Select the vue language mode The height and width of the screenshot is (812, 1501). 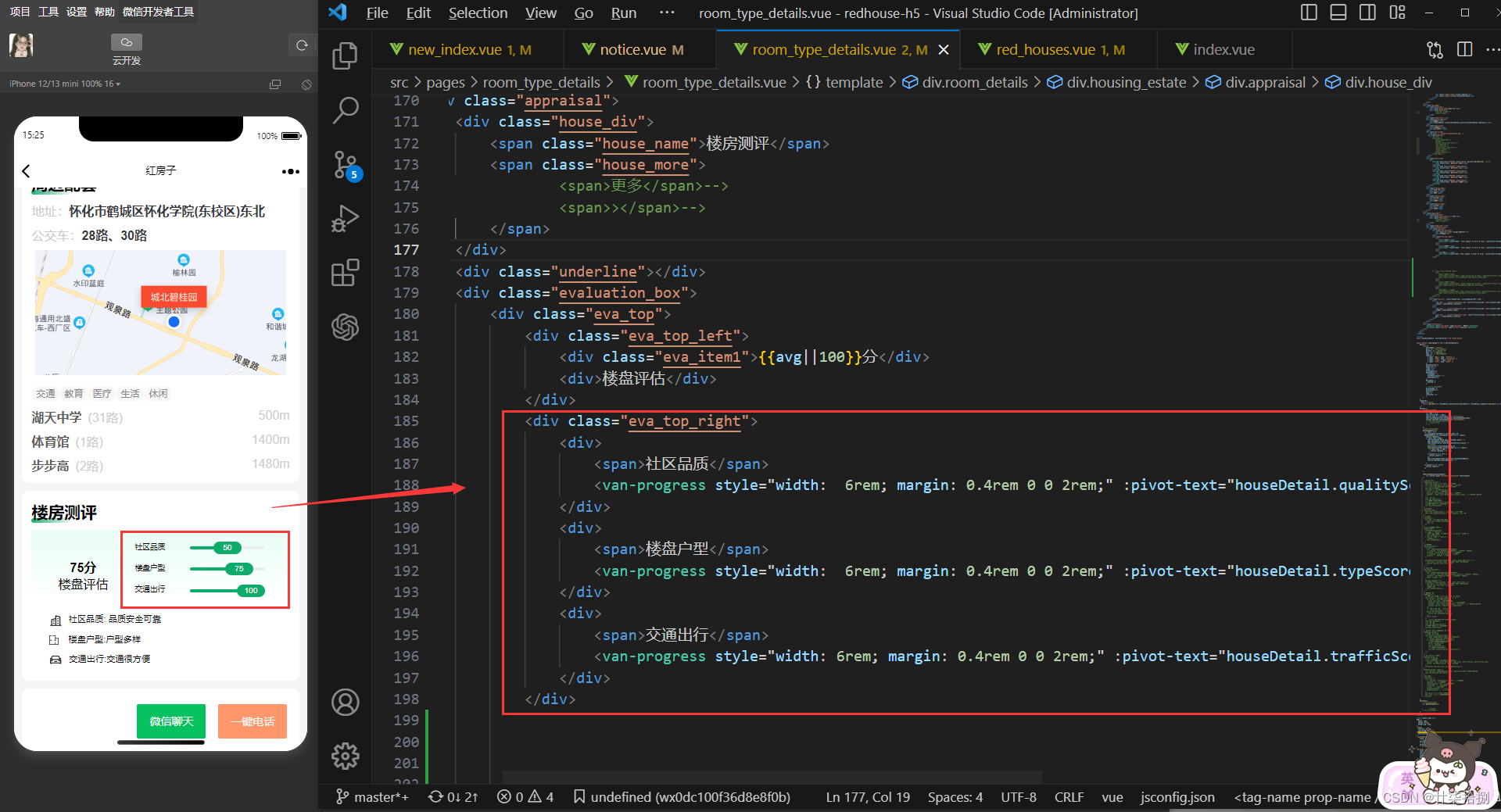1112,797
